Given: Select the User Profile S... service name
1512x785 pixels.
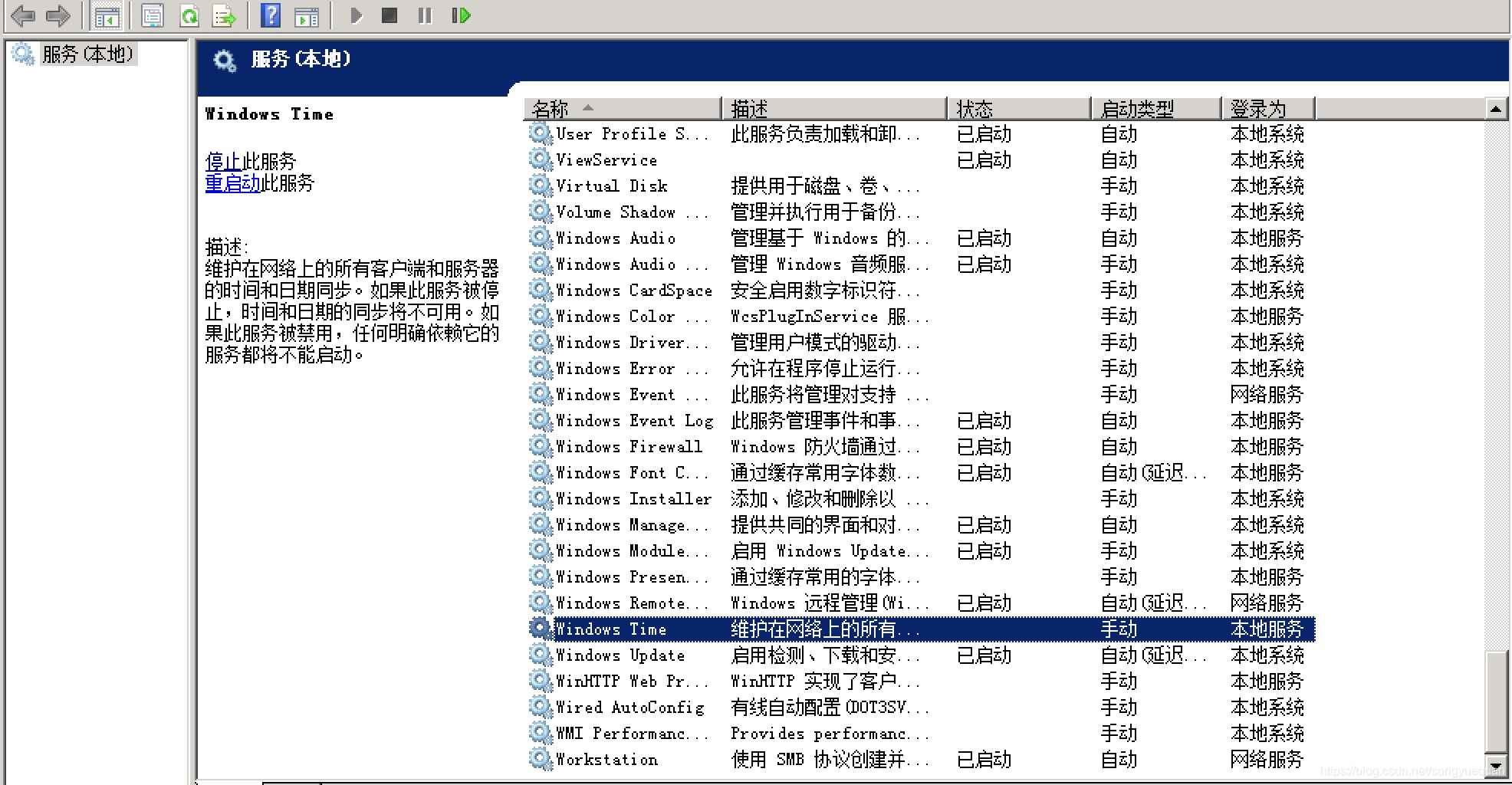Looking at the screenshot, I should click(632, 133).
